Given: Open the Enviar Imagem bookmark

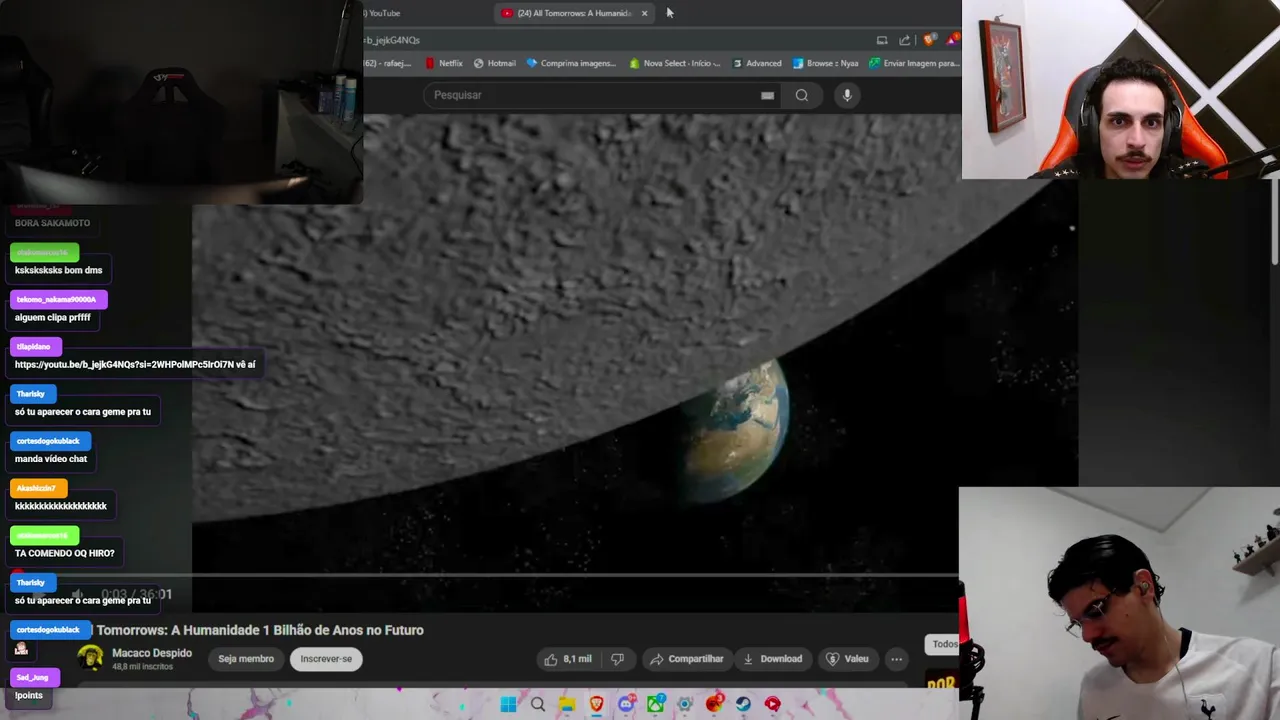Looking at the screenshot, I should pos(914,63).
